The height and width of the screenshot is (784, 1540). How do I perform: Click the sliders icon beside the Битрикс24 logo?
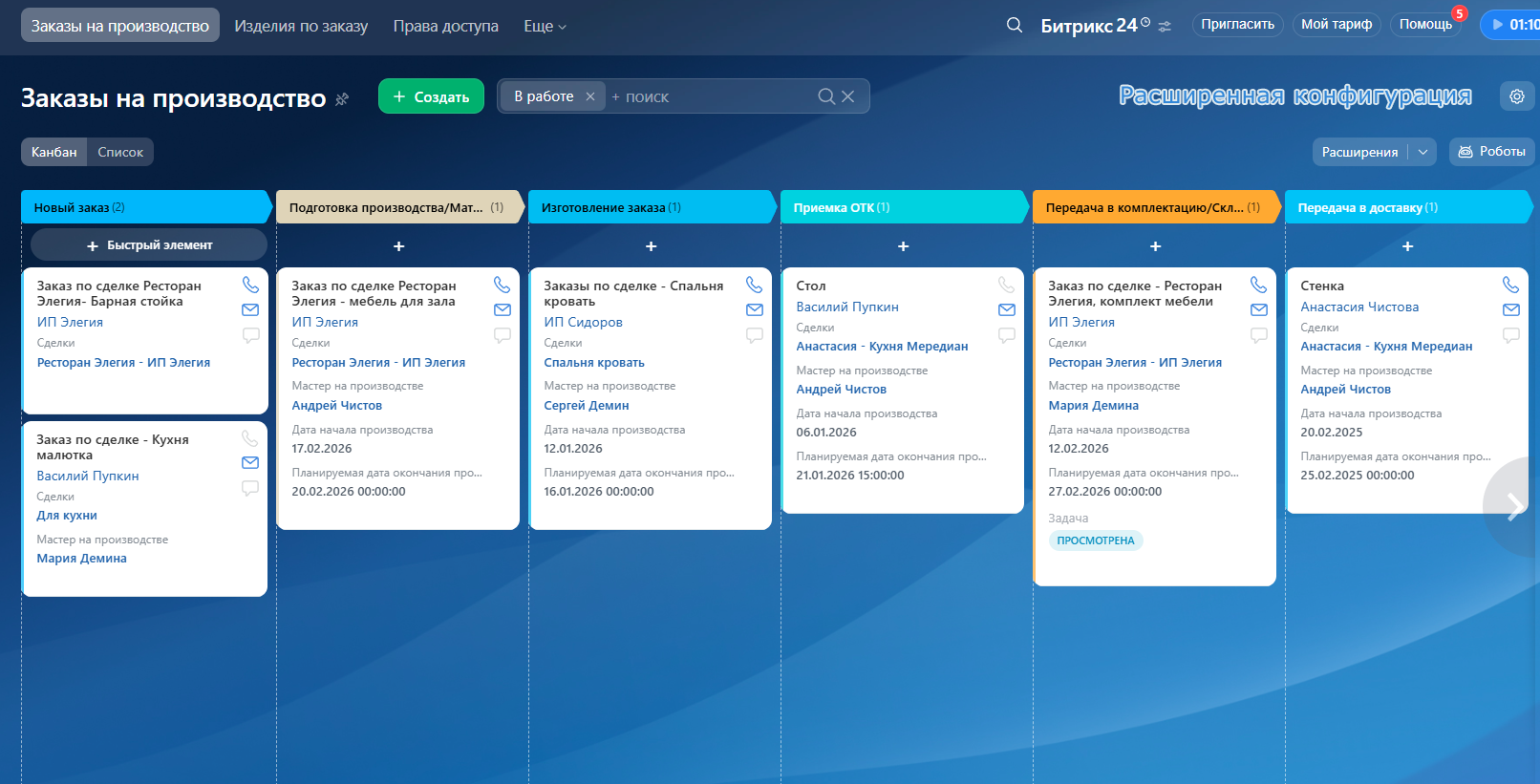click(x=1165, y=27)
